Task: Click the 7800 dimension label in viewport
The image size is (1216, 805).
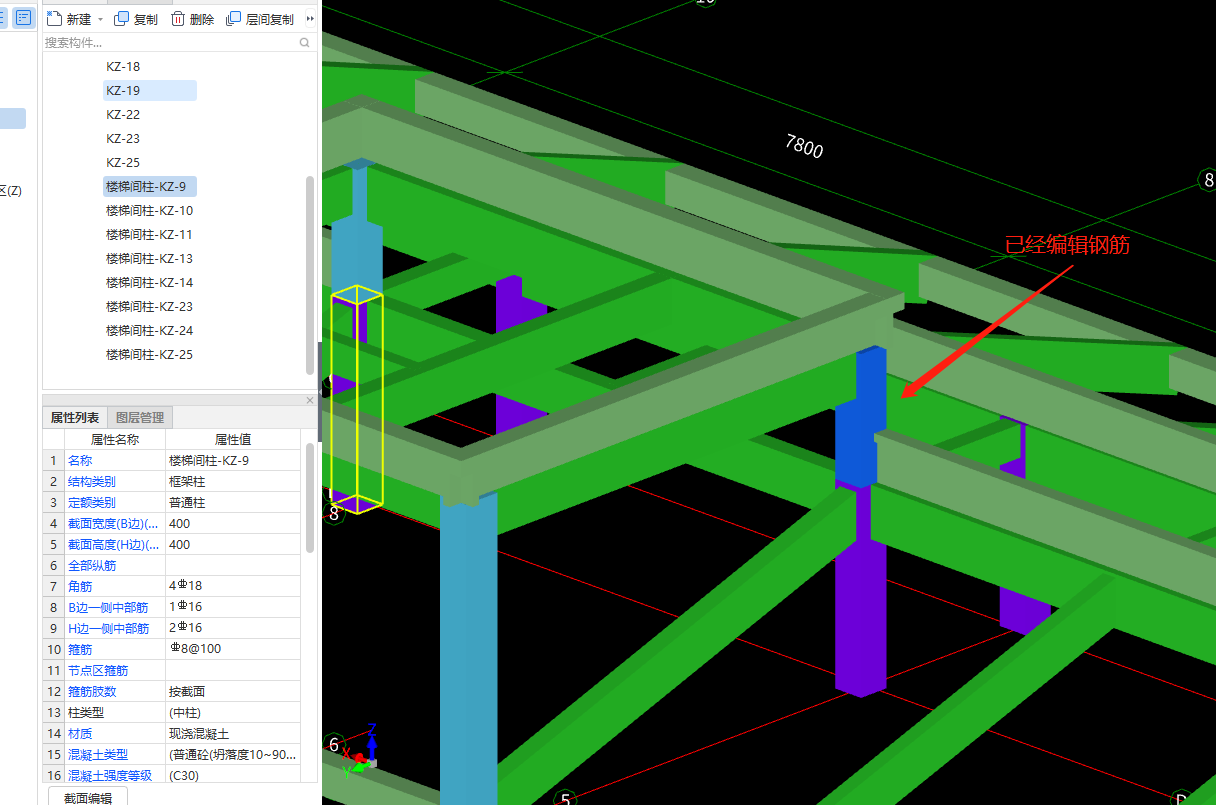Action: (x=804, y=148)
